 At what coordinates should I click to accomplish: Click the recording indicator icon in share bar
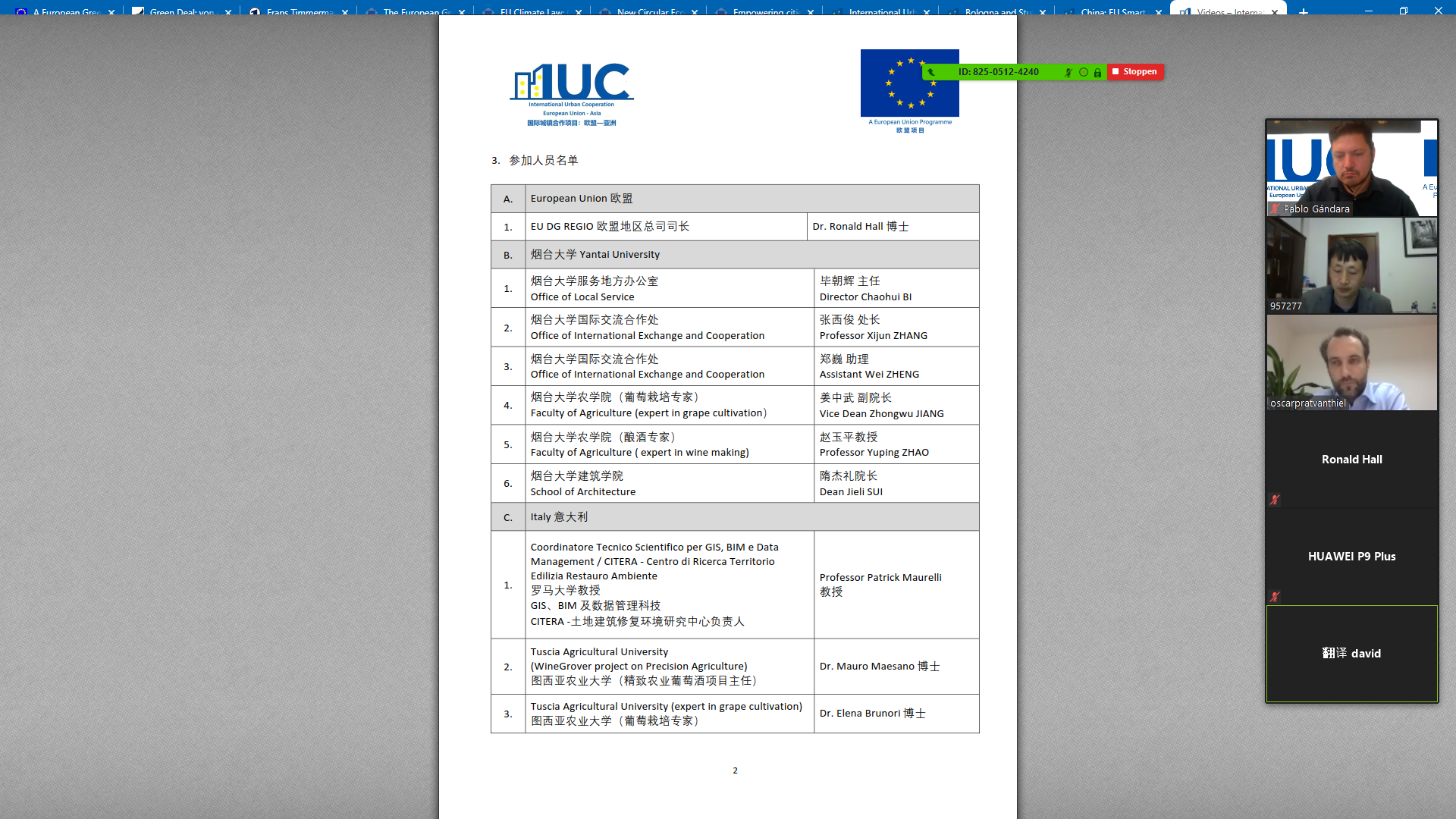click(x=1084, y=72)
